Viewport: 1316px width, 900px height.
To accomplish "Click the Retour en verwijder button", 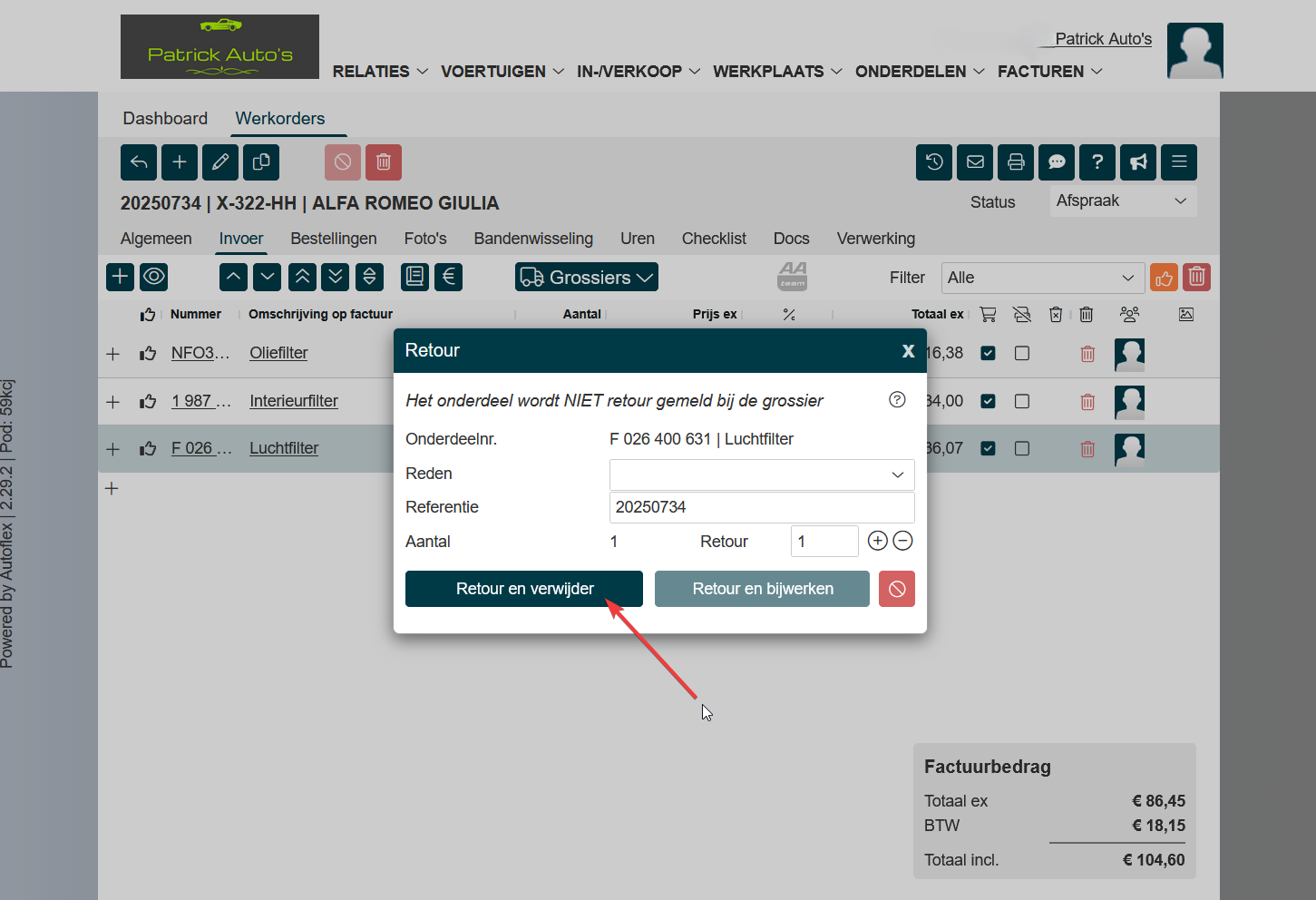I will click(524, 589).
